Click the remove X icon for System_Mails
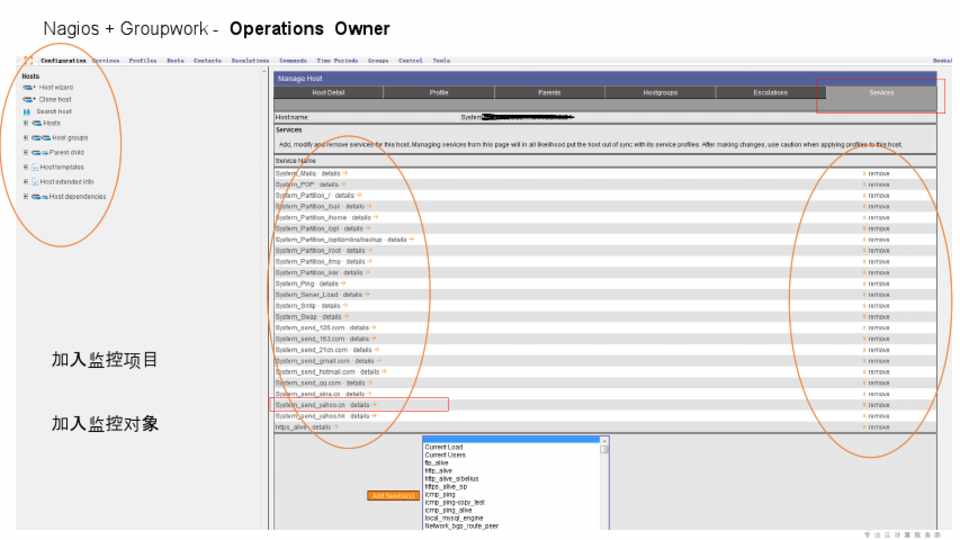 tap(864, 173)
